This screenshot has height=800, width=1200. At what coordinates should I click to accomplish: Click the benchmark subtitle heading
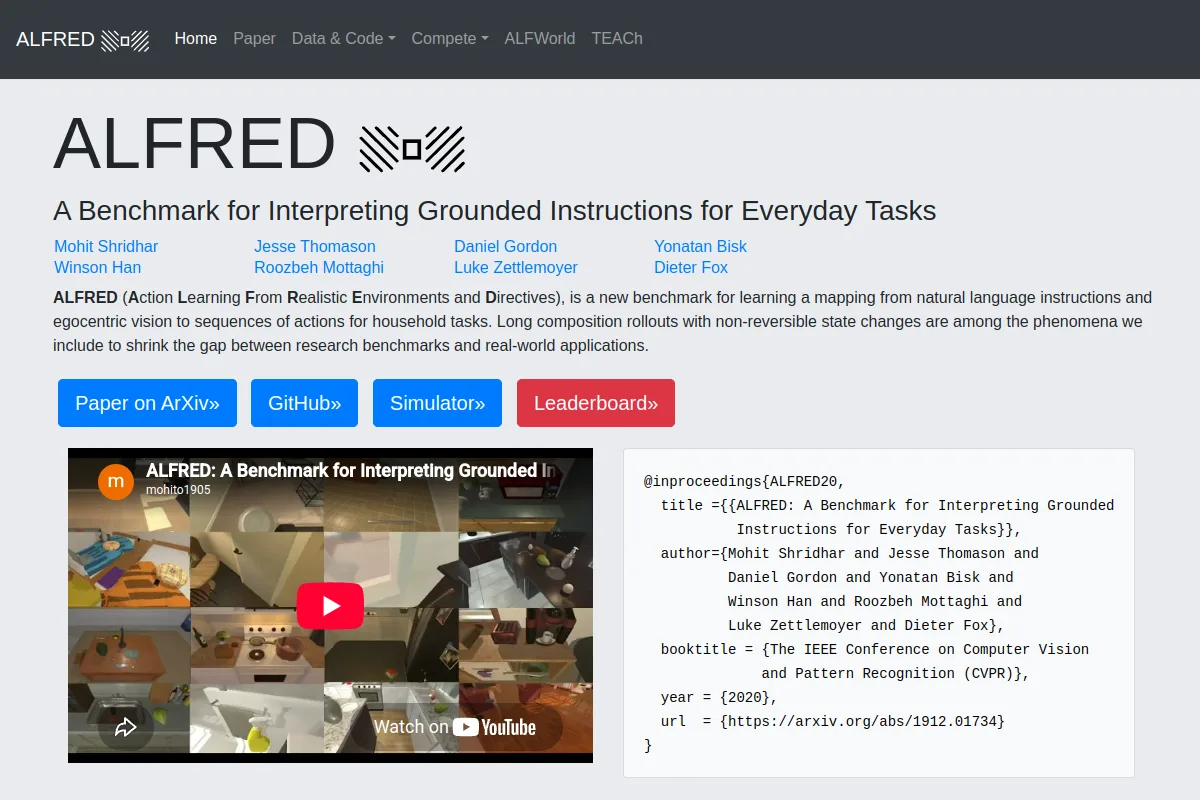tap(494, 211)
